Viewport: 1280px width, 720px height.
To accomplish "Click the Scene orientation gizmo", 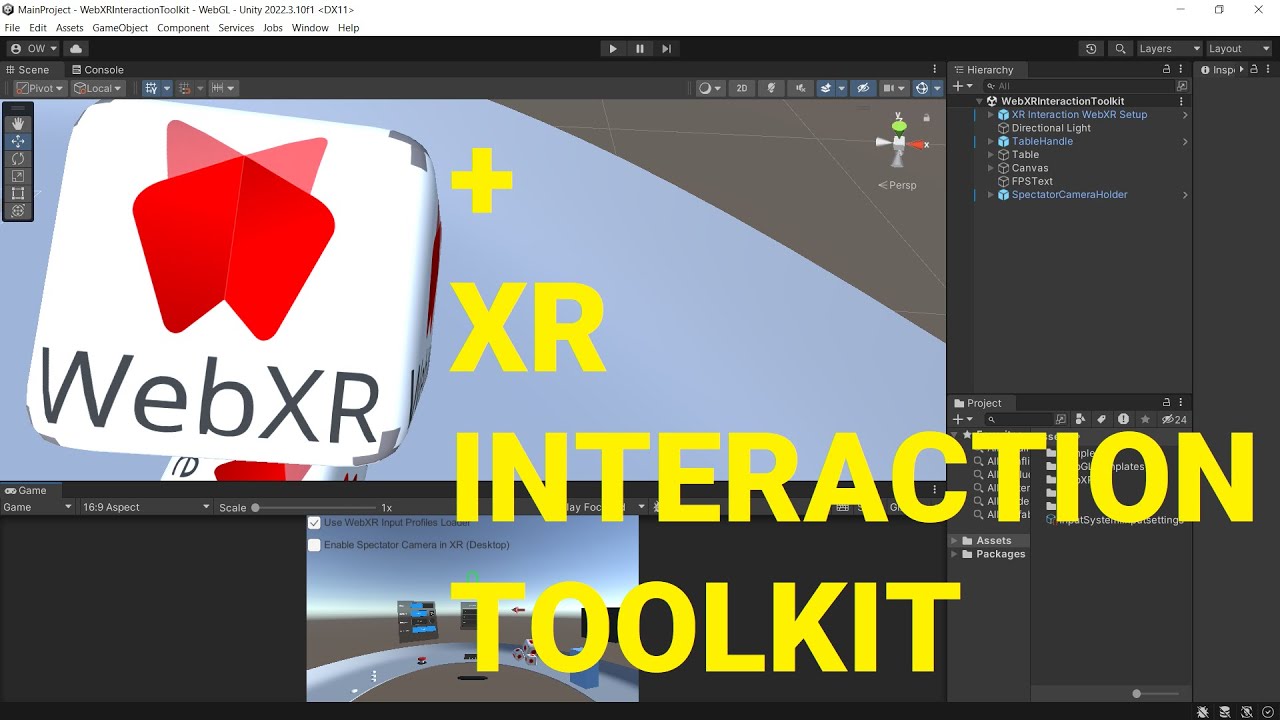I will (899, 143).
